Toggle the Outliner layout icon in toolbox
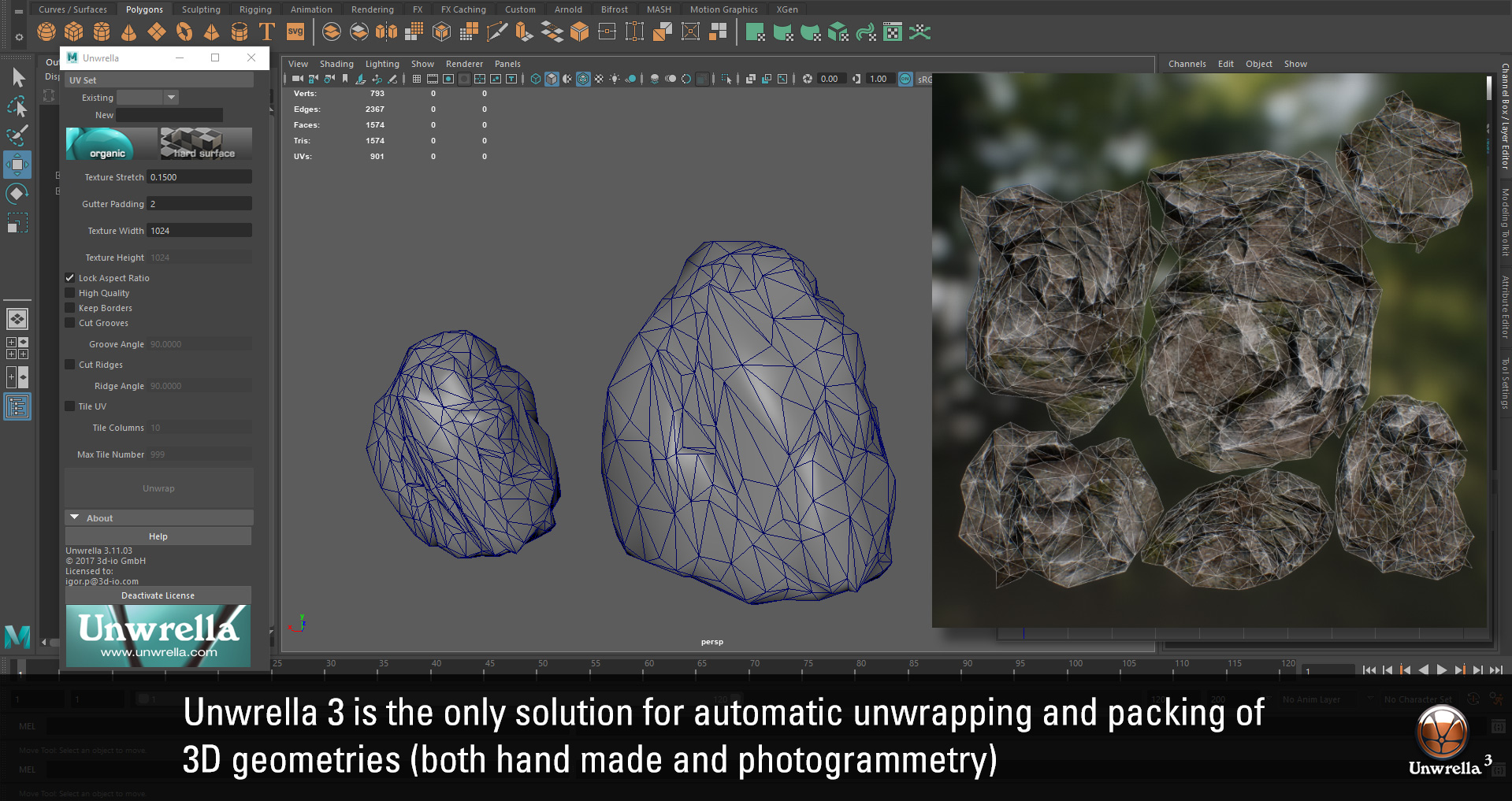 click(17, 406)
